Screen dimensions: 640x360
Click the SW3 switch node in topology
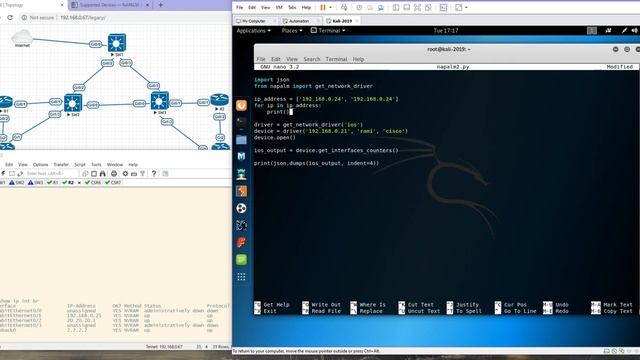coord(159,101)
